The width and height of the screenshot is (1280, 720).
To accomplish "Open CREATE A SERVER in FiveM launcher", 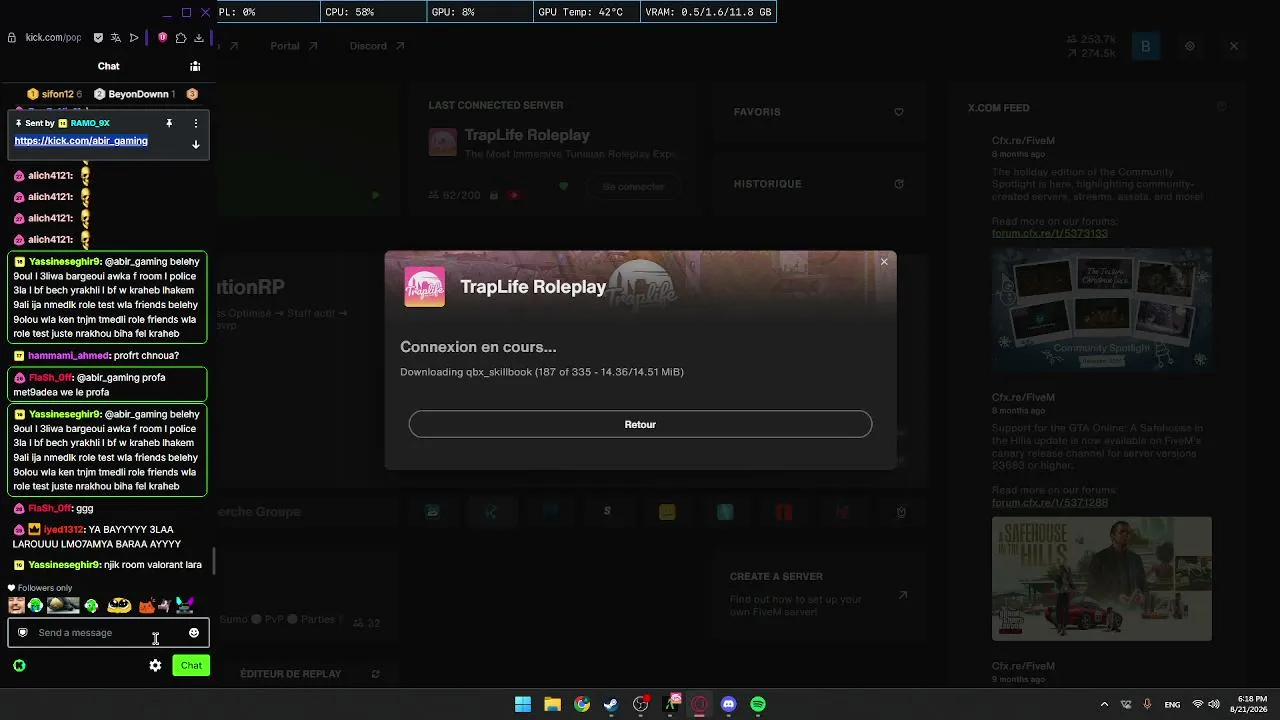I will point(818,594).
